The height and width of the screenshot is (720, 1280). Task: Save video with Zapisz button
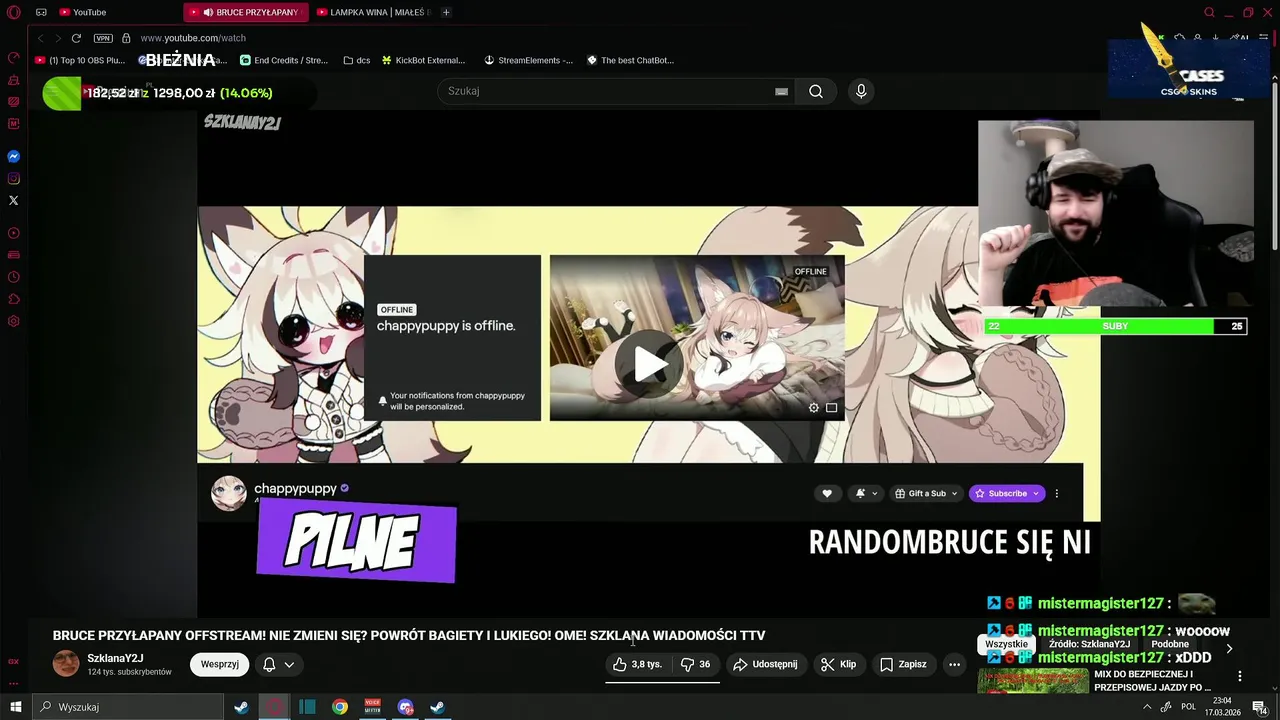(903, 664)
